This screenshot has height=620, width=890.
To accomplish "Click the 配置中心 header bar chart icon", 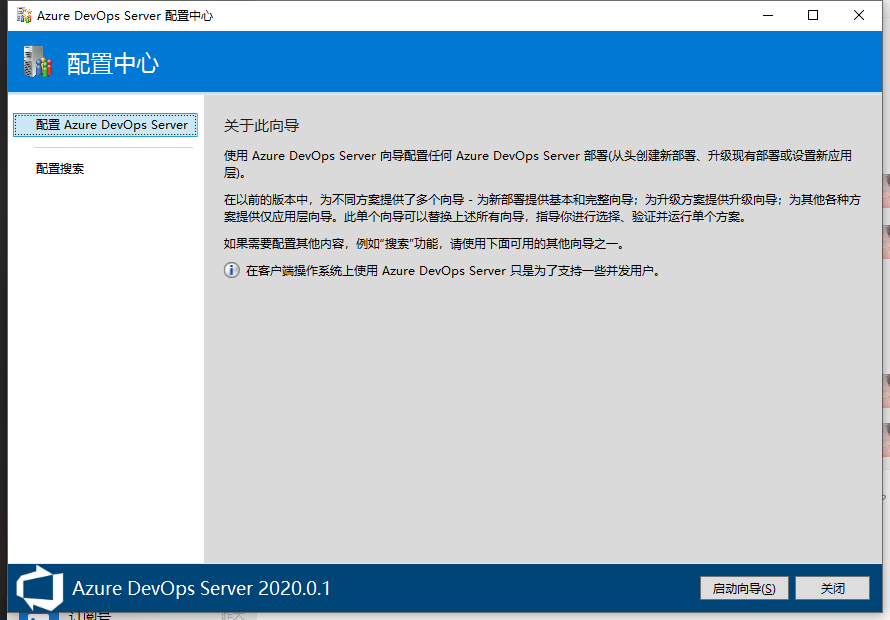I will (37, 61).
